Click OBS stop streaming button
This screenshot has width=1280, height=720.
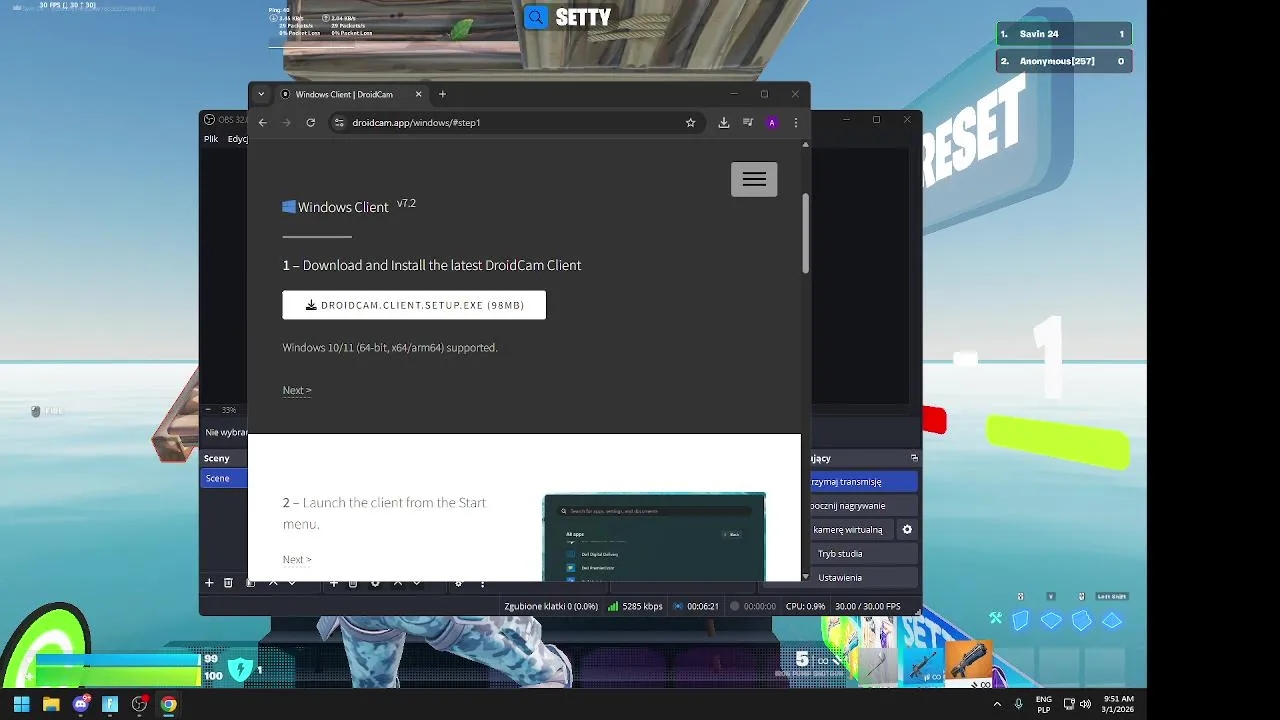tap(863, 482)
